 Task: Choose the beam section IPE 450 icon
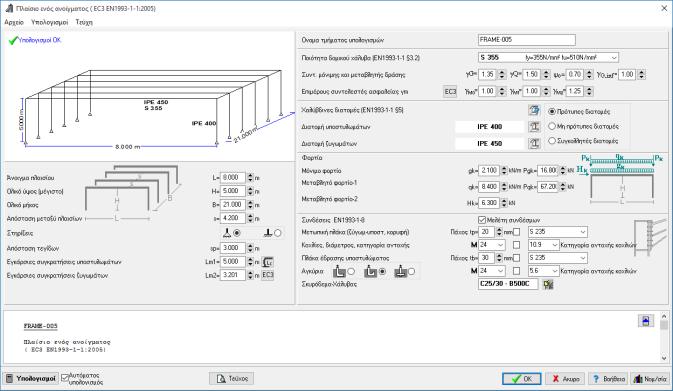point(534,143)
